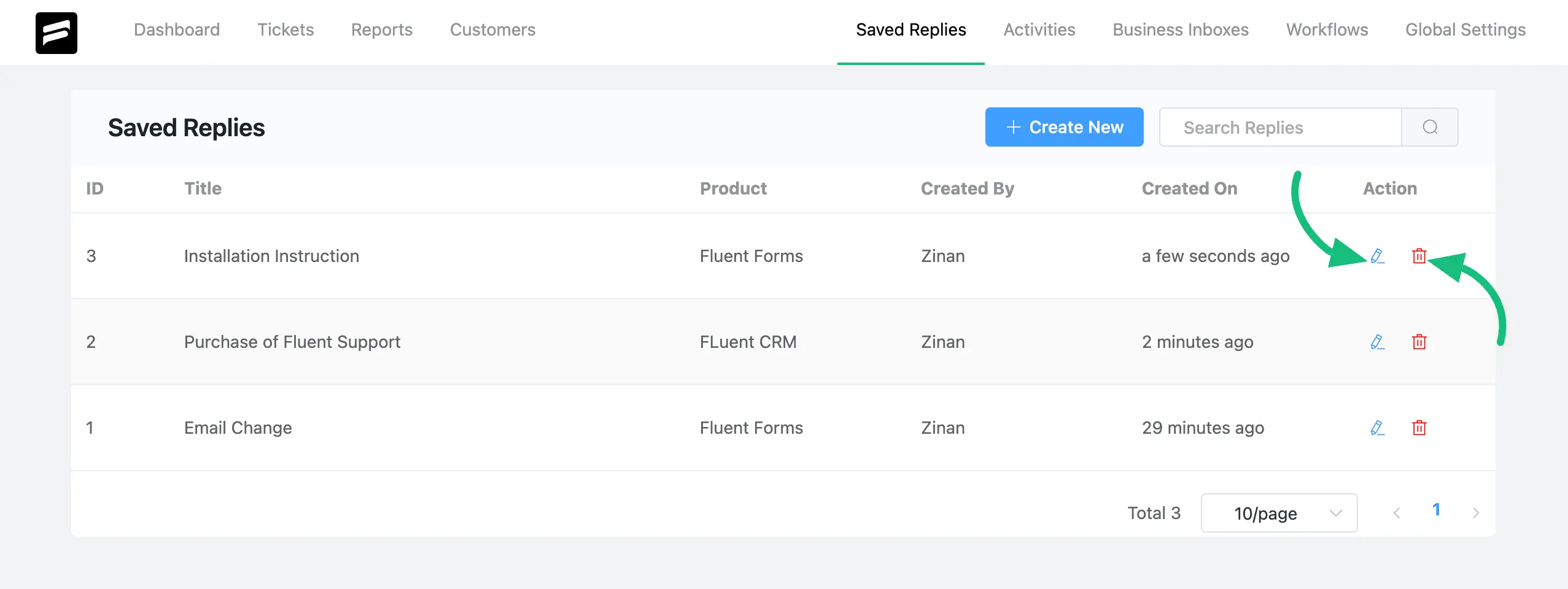Go to previous page arrow
1568x589 pixels.
click(x=1397, y=513)
